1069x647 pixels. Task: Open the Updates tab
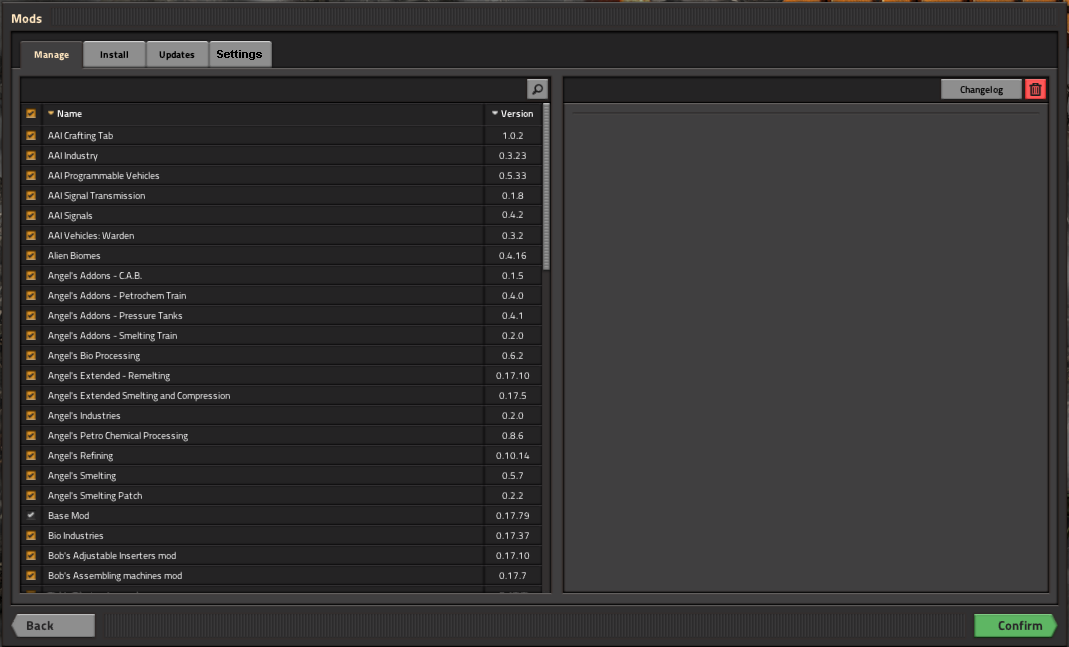pyautogui.click(x=177, y=55)
